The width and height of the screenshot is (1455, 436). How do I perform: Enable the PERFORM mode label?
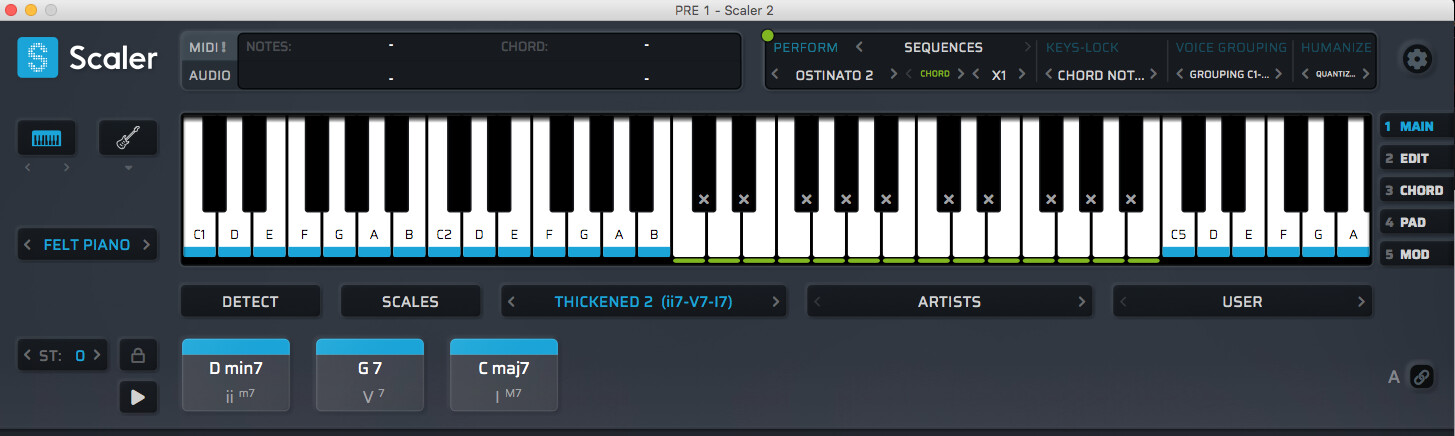coord(806,47)
